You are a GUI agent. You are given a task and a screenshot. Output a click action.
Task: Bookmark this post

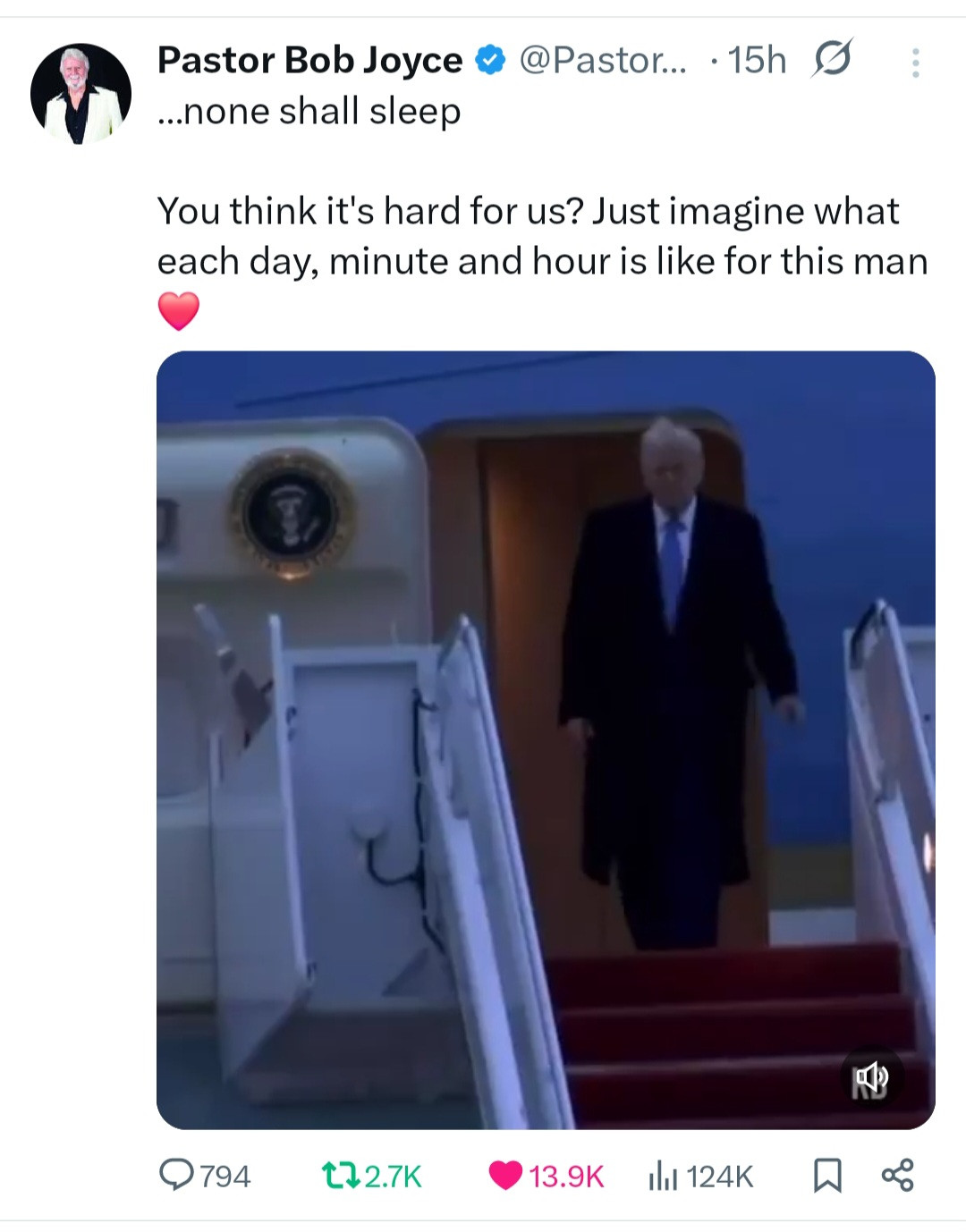point(827,1176)
